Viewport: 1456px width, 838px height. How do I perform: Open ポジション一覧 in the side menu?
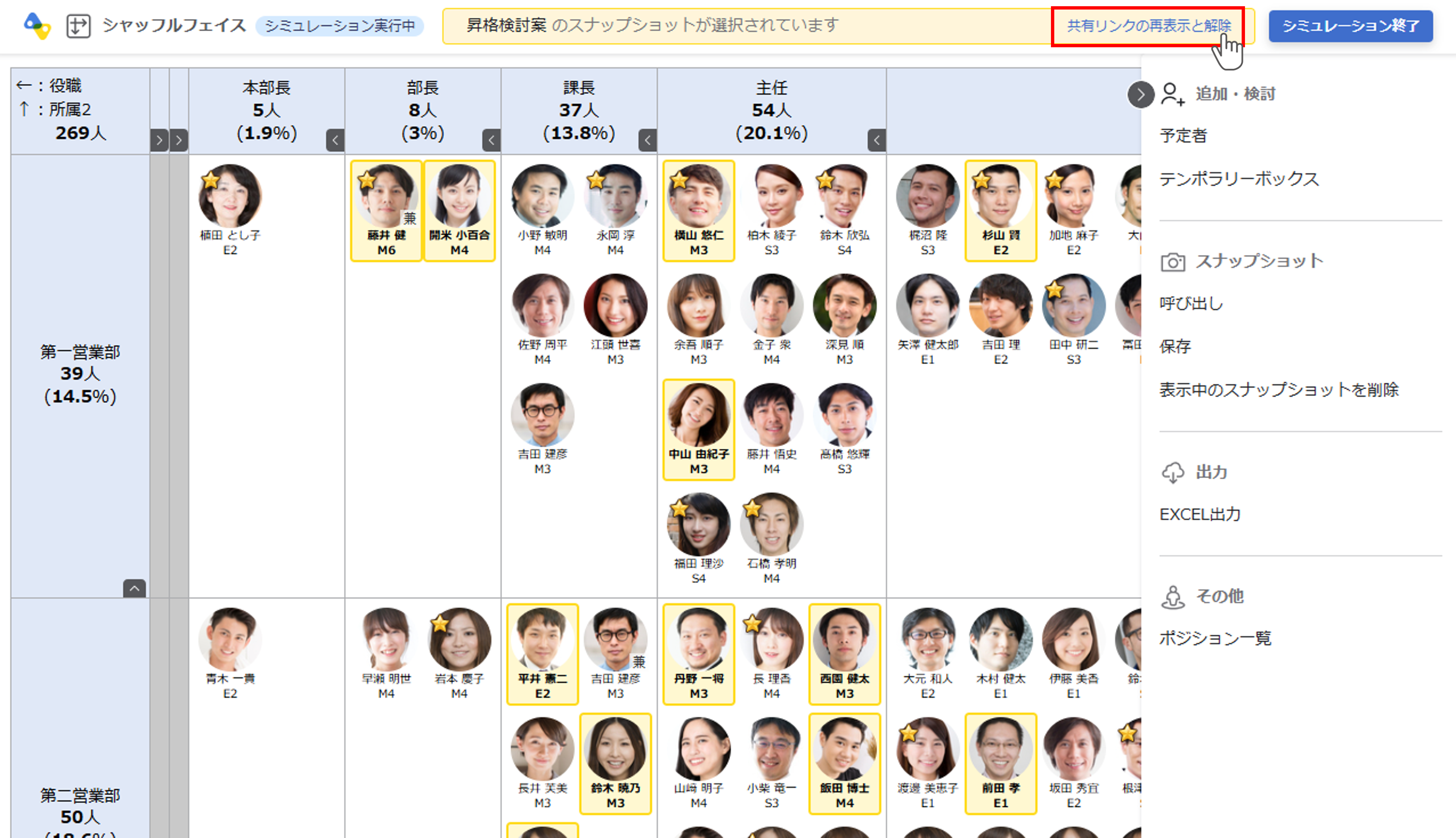[1215, 638]
